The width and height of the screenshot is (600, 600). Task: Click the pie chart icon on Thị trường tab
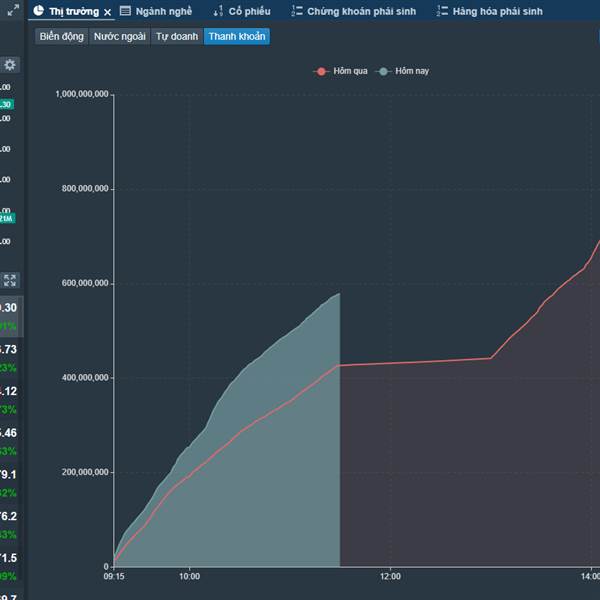[x=38, y=11]
